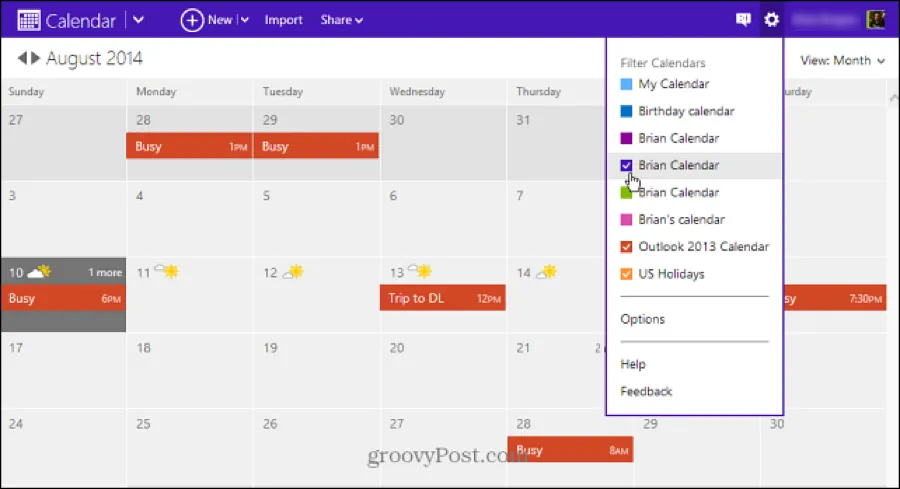Open Busy 6PM event on Sunday 10
The height and width of the screenshot is (489, 900).
point(63,298)
